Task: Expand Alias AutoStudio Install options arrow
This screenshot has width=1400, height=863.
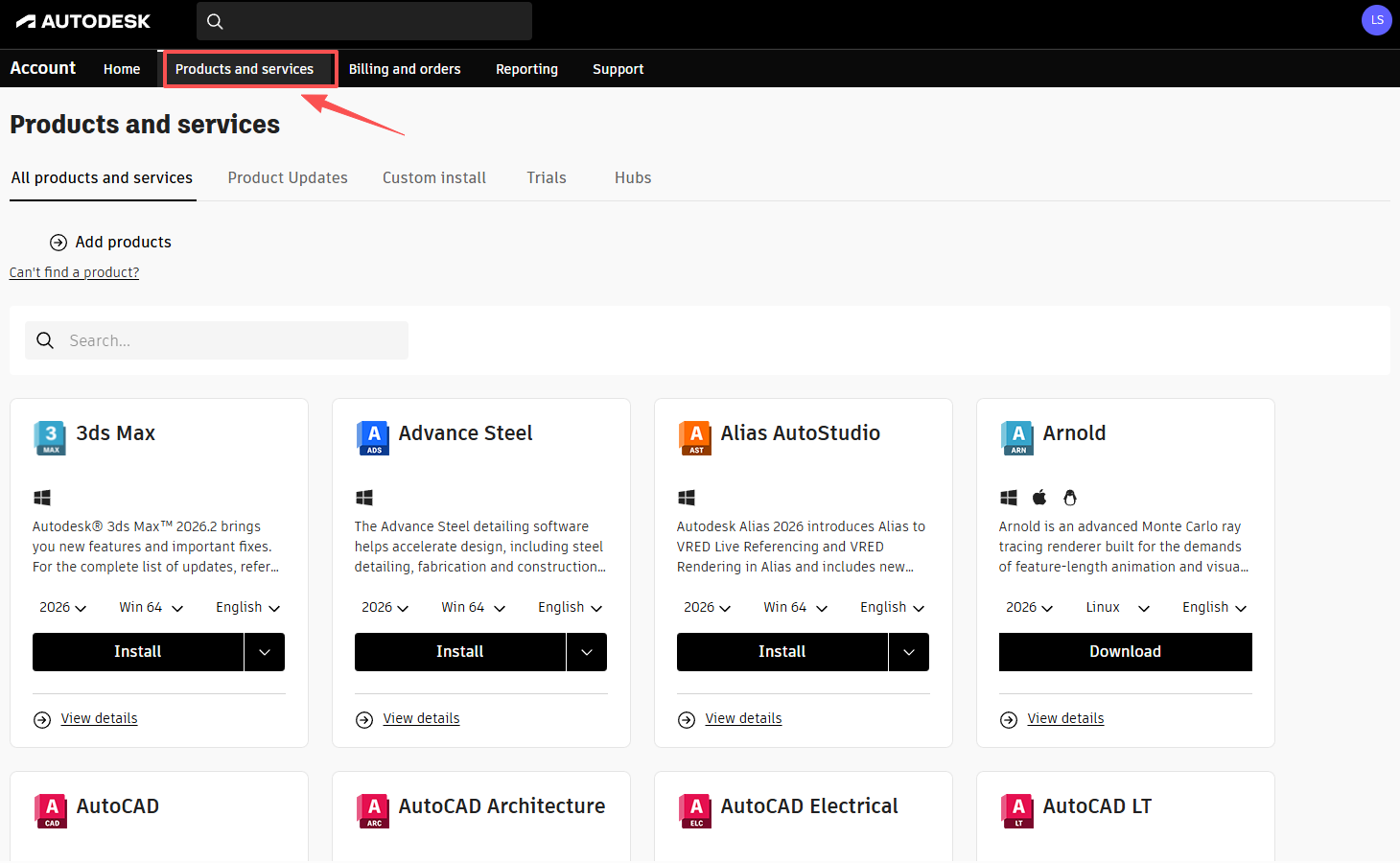Action: [909, 652]
